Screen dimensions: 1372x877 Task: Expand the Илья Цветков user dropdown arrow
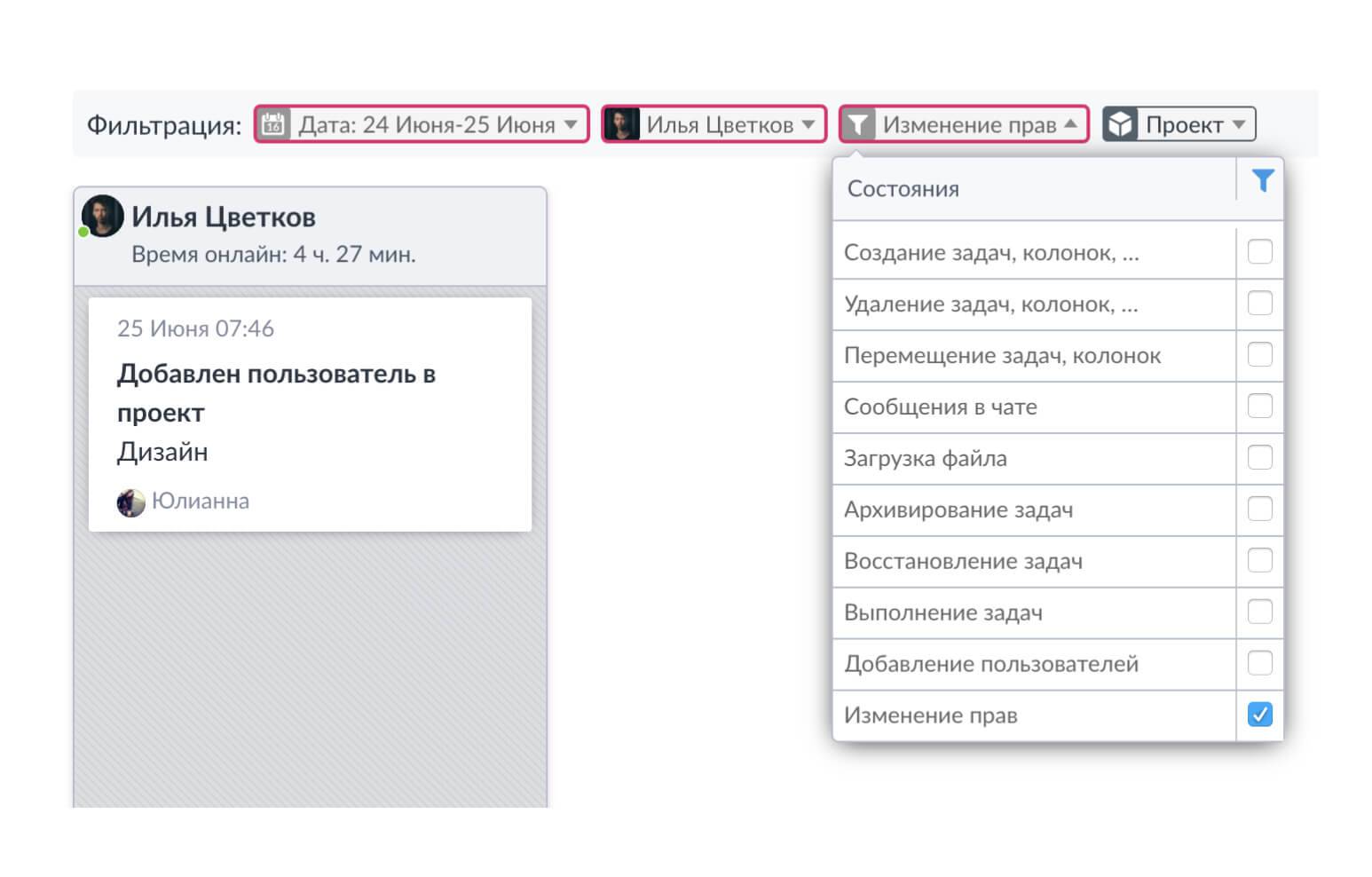(808, 124)
